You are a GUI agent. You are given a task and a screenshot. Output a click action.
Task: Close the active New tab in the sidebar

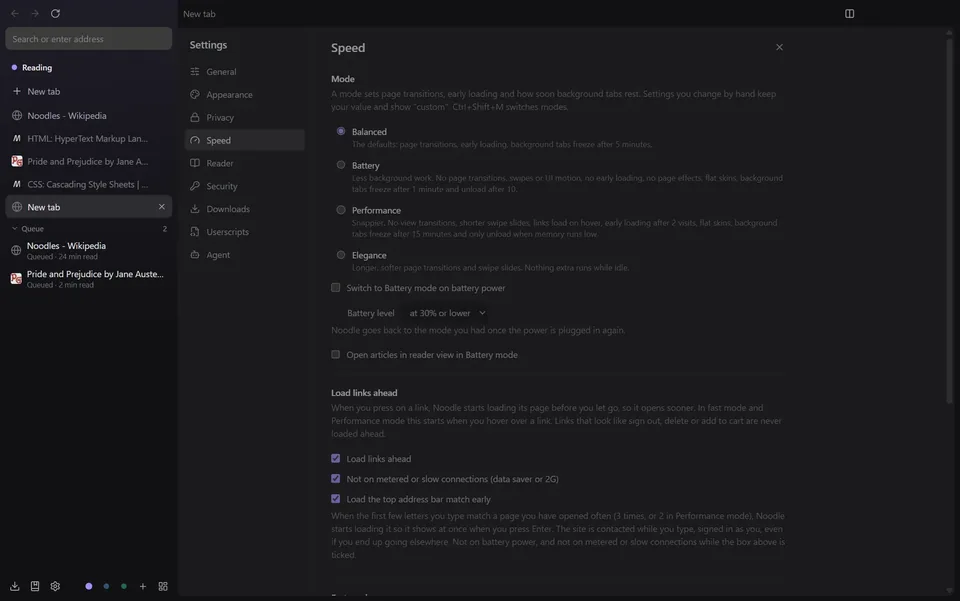coord(162,207)
